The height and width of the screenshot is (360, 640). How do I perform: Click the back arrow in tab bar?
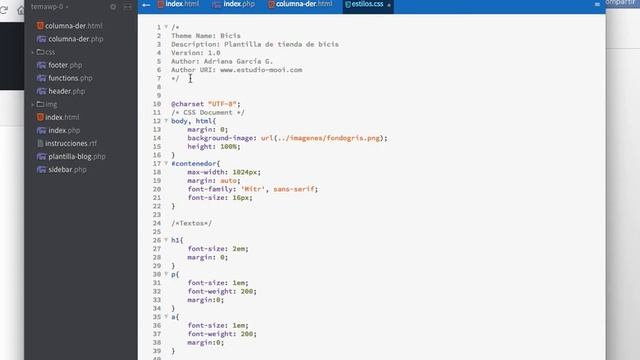coord(146,5)
